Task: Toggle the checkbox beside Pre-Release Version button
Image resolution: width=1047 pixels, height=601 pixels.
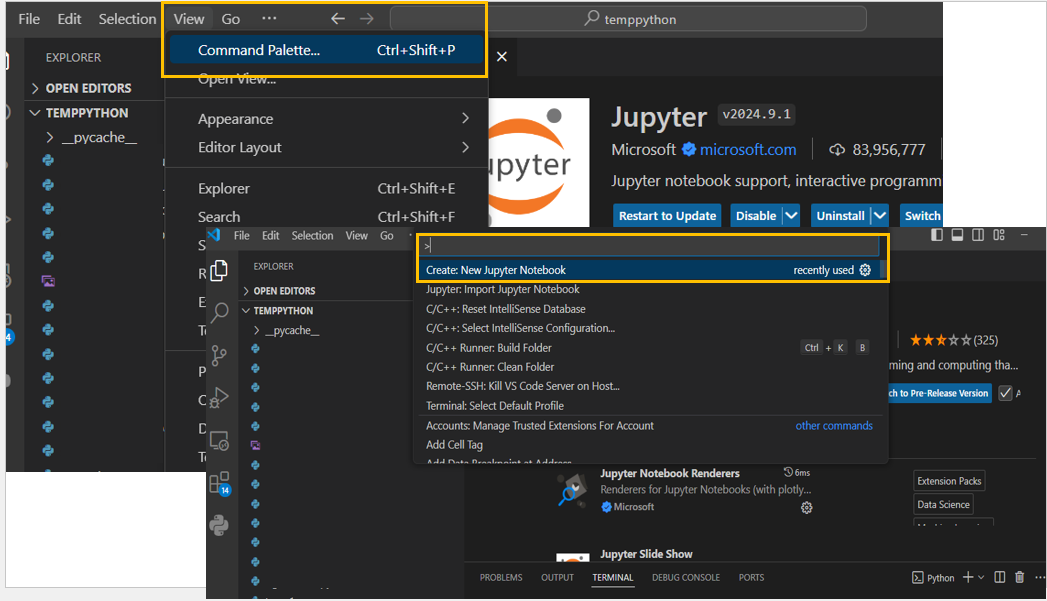Action: (x=1005, y=393)
